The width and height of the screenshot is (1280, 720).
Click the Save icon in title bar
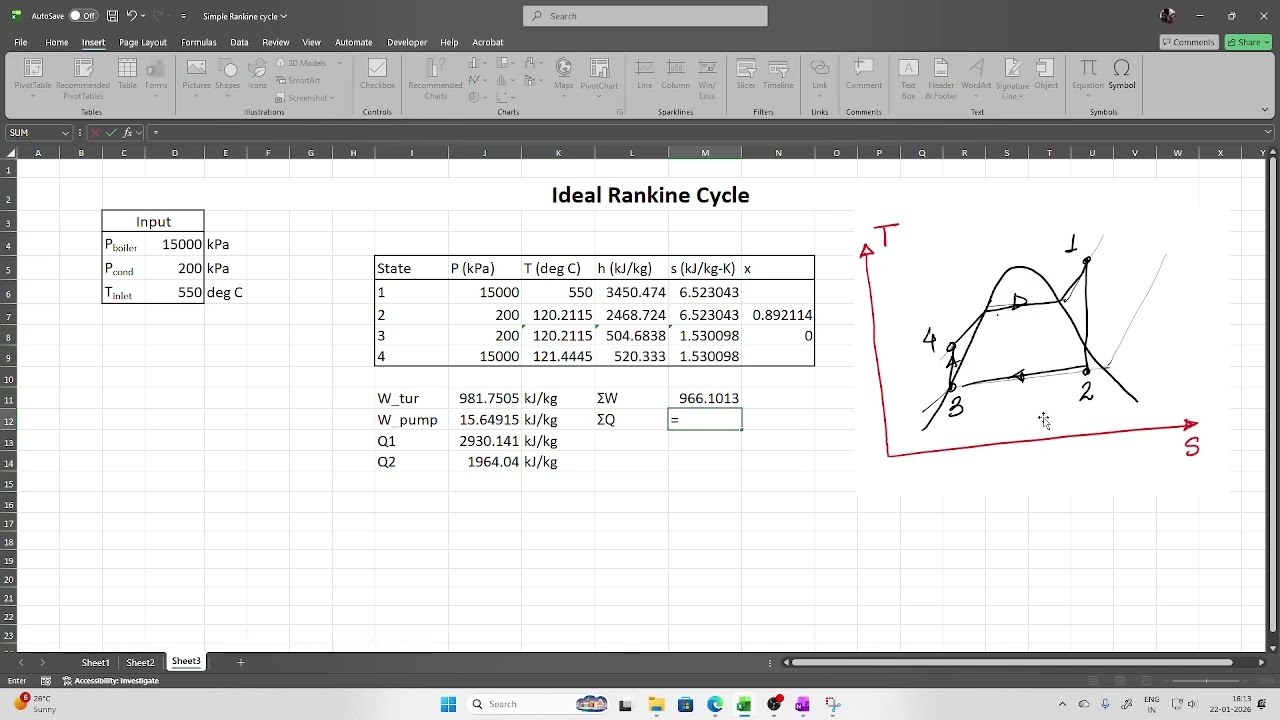coord(112,16)
